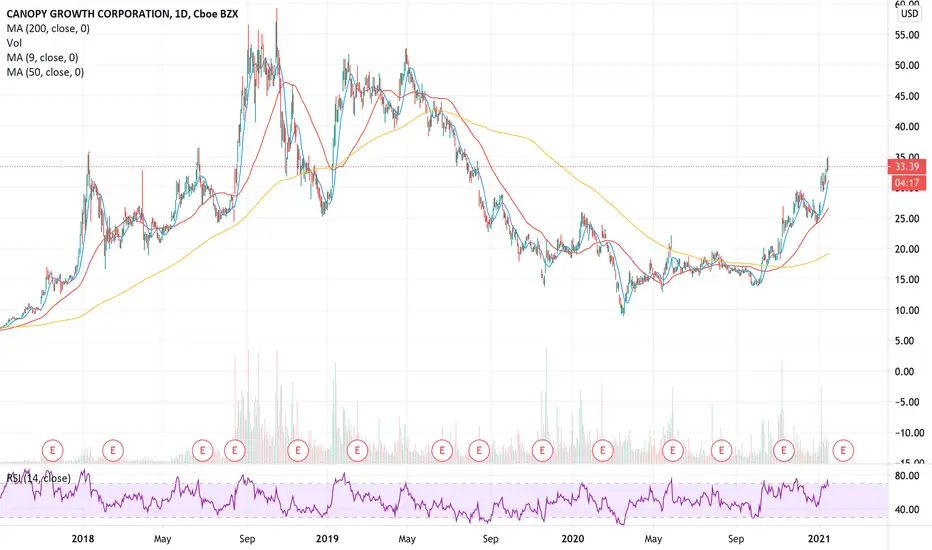Click the 80.00 RSI scale label
Image resolution: width=932 pixels, height=550 pixels.
[907, 476]
